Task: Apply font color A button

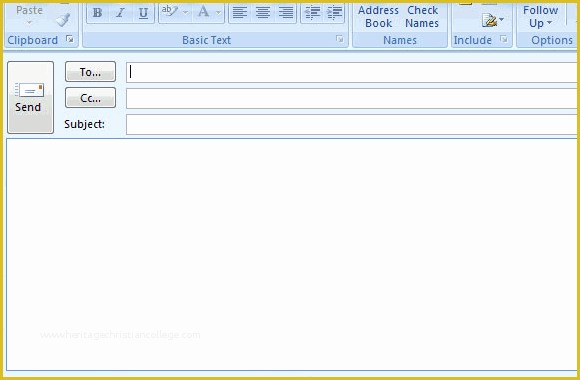Action: click(203, 12)
